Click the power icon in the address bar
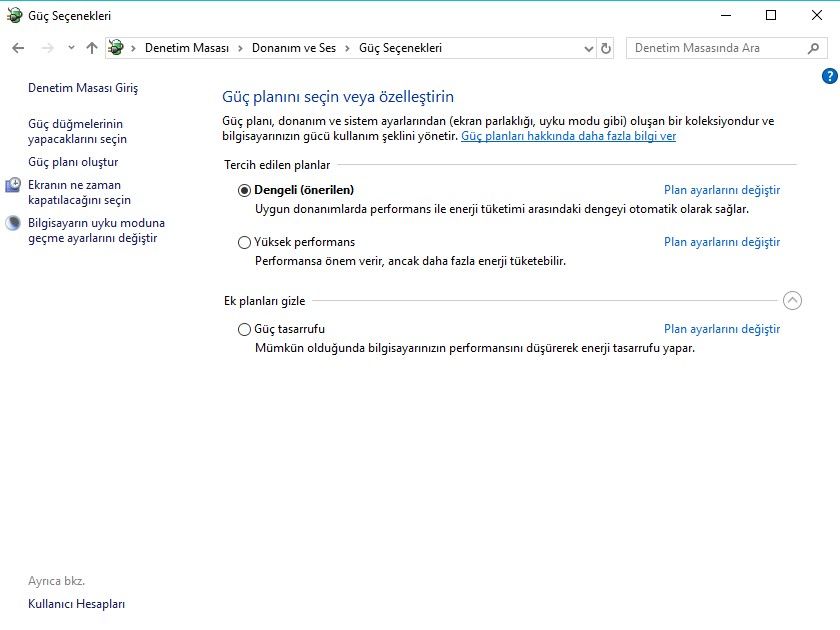 coord(117,47)
